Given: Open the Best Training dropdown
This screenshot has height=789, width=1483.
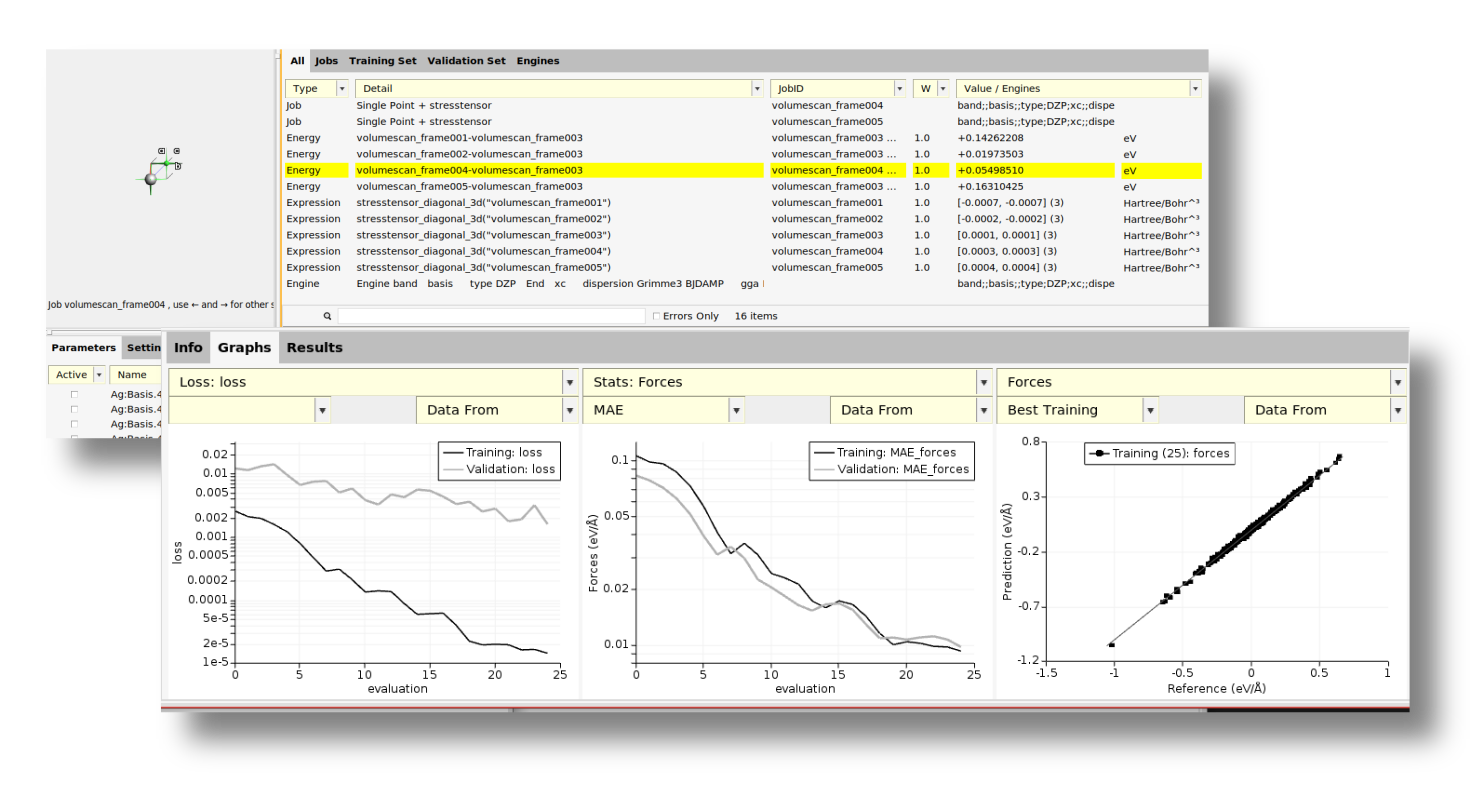Looking at the screenshot, I should (1150, 410).
